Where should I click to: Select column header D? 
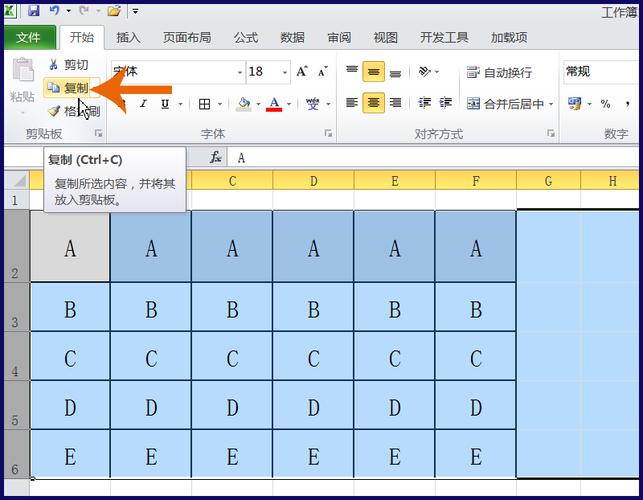coord(313,181)
